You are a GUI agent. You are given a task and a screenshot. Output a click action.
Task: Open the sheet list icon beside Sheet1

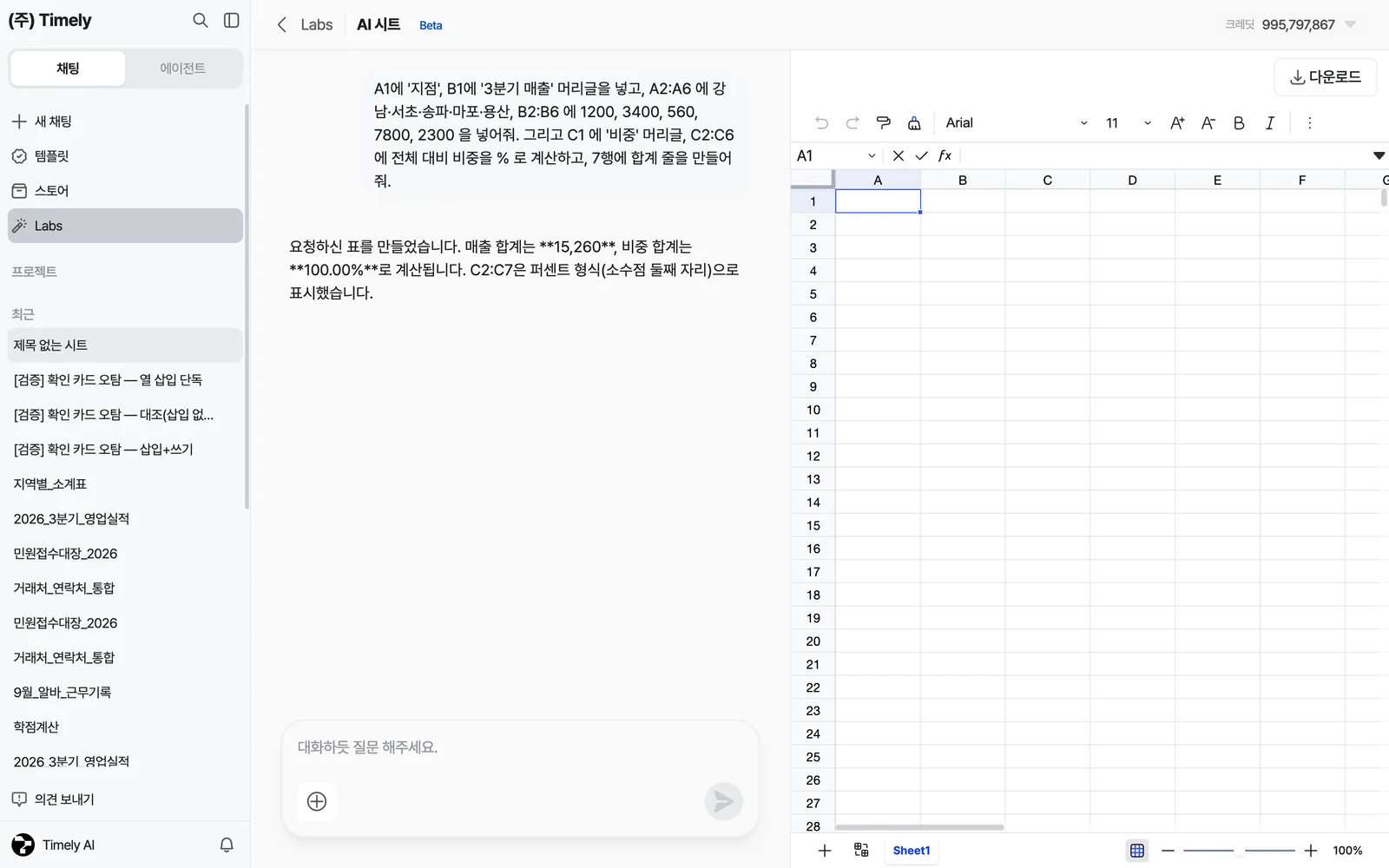[x=861, y=850]
